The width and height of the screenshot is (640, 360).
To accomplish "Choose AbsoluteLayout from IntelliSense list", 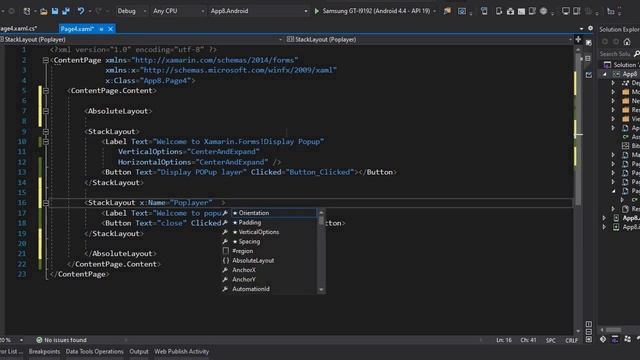I will point(269,260).
